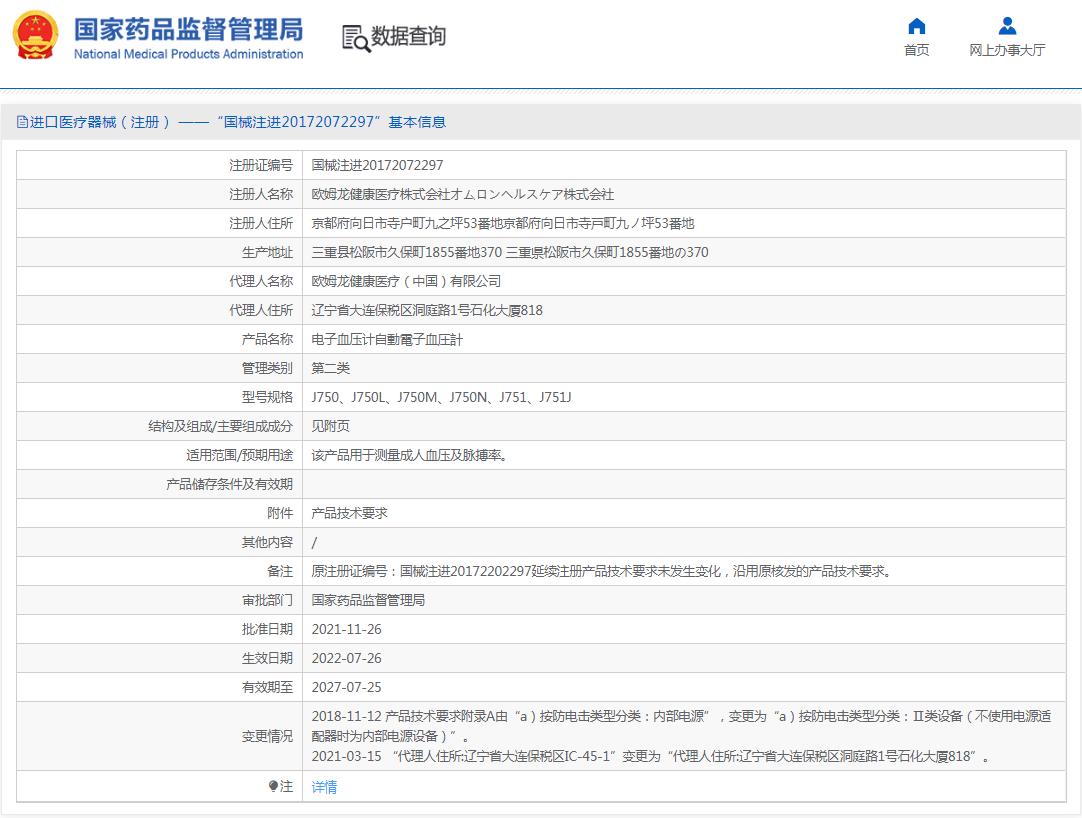Click the 结构及组成/主要组成成分 label
This screenshot has width=1082, height=818.
tap(220, 426)
